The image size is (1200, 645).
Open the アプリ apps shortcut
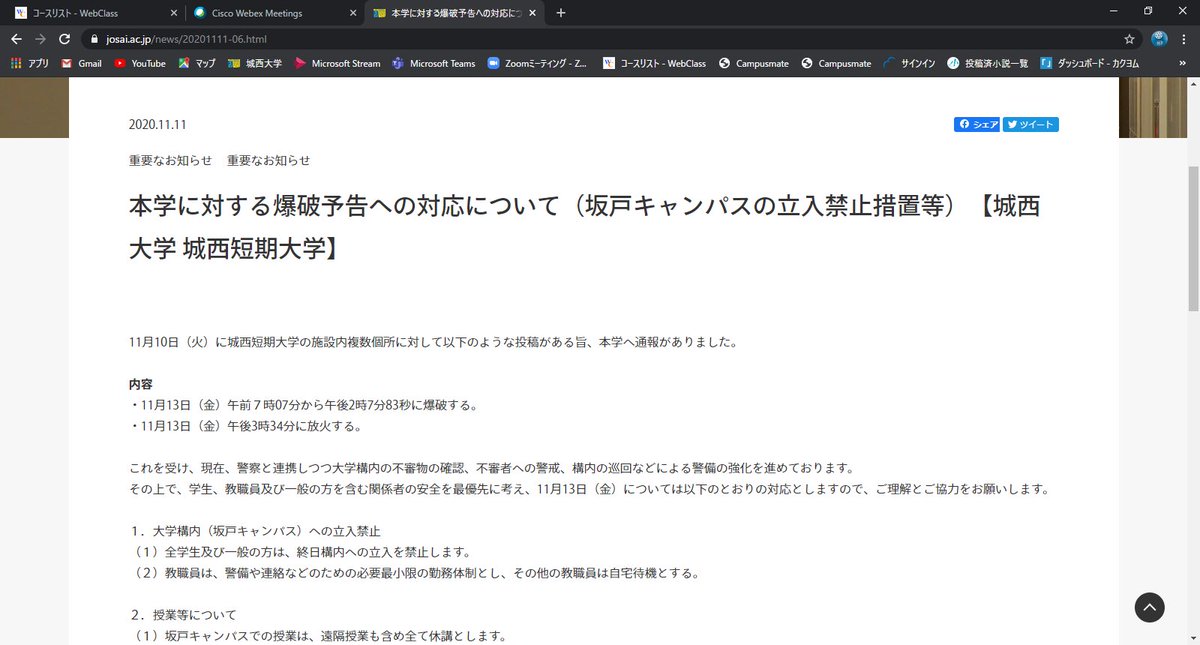pyautogui.click(x=29, y=63)
